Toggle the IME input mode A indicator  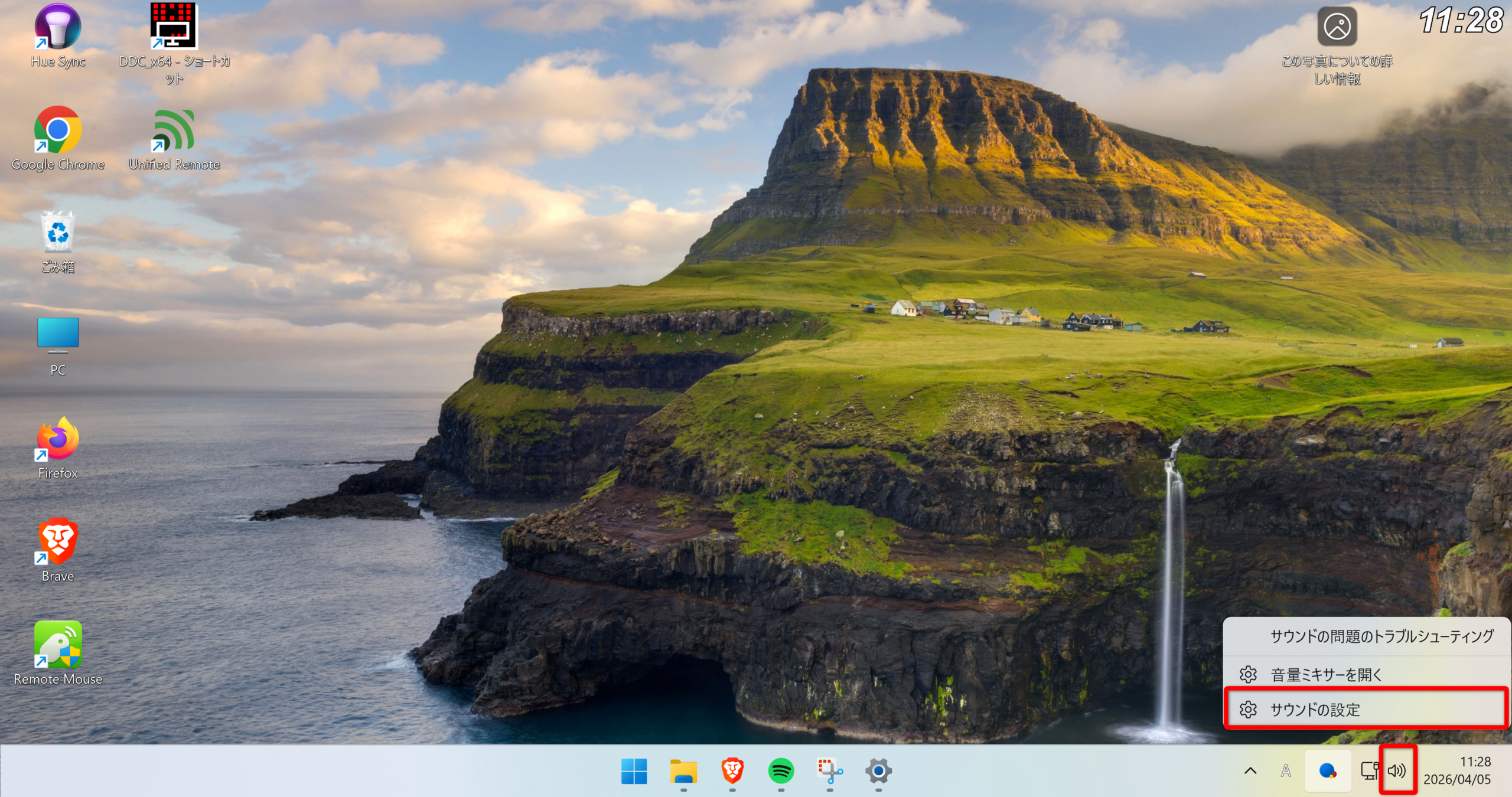coord(1286,771)
